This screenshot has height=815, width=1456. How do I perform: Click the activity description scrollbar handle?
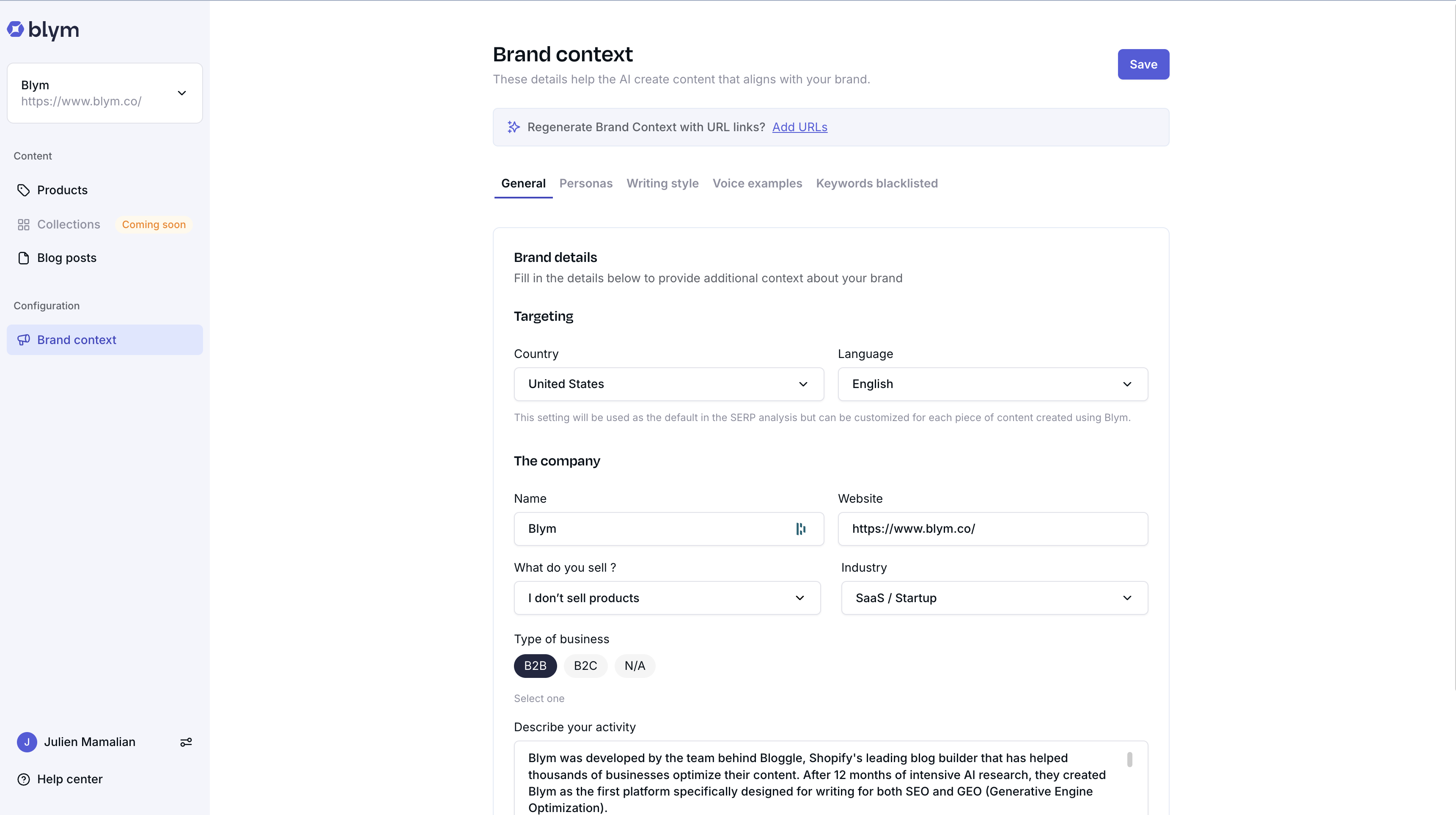pyautogui.click(x=1129, y=759)
